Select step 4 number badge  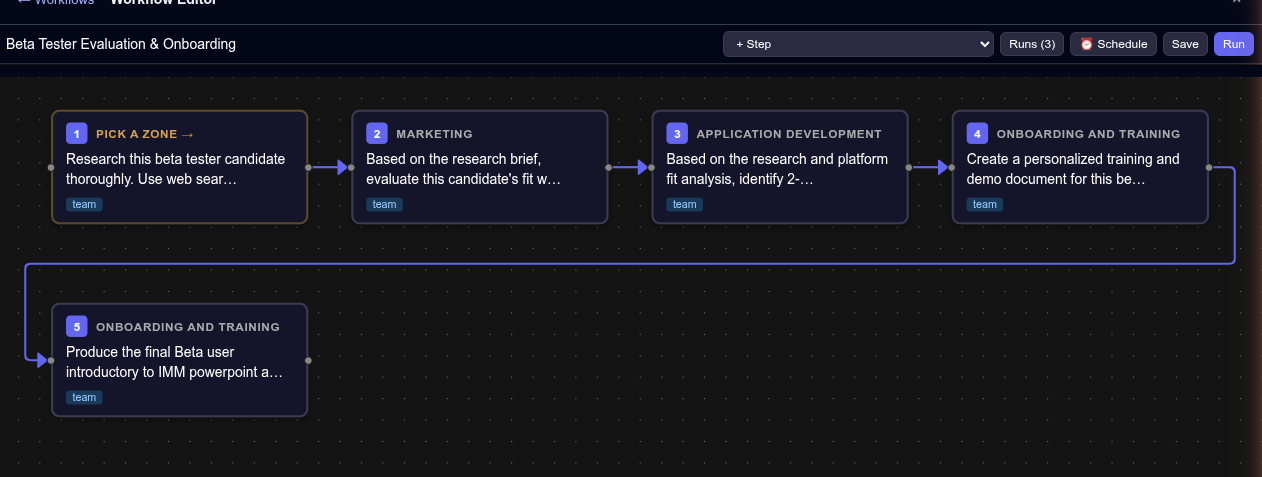(978, 133)
